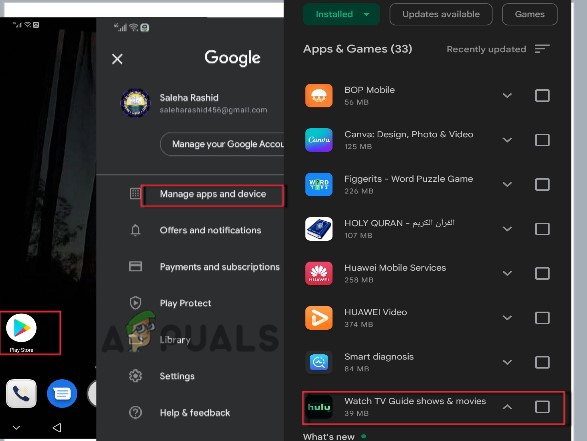587x441 pixels.
Task: Open the Installed filter dropdown
Action: [x=341, y=14]
